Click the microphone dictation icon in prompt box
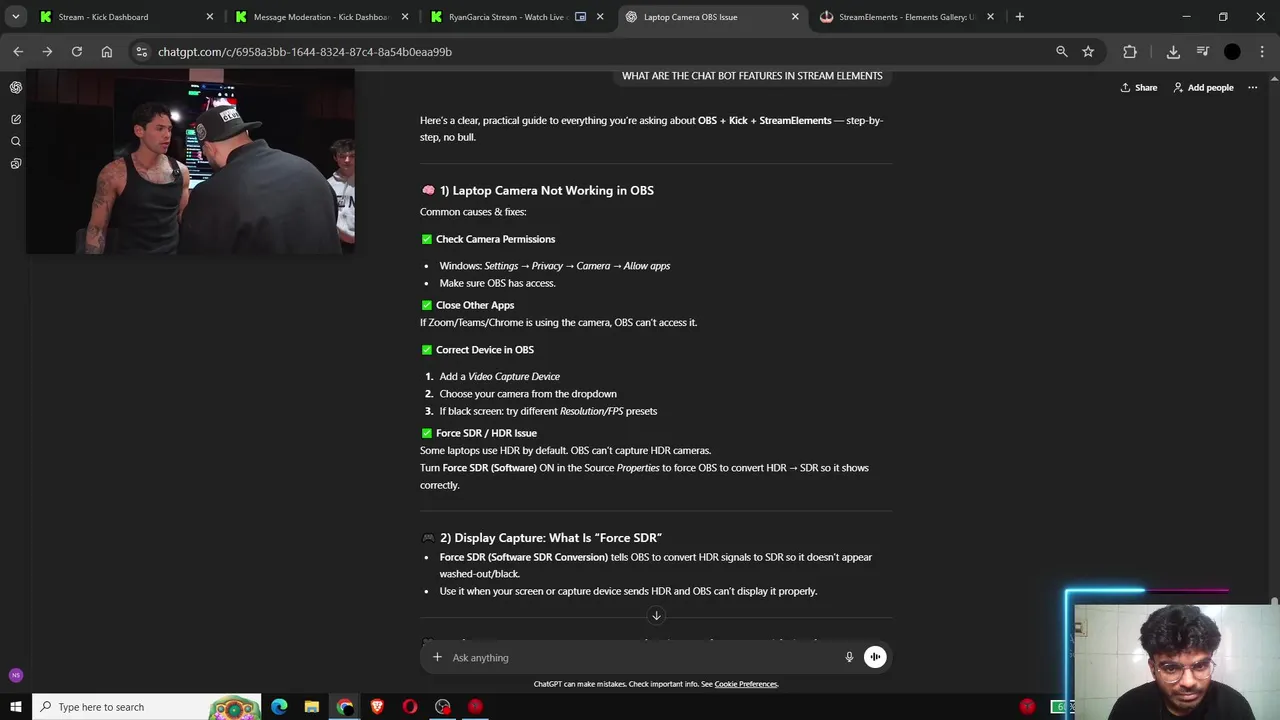This screenshot has height=720, width=1280. (849, 657)
